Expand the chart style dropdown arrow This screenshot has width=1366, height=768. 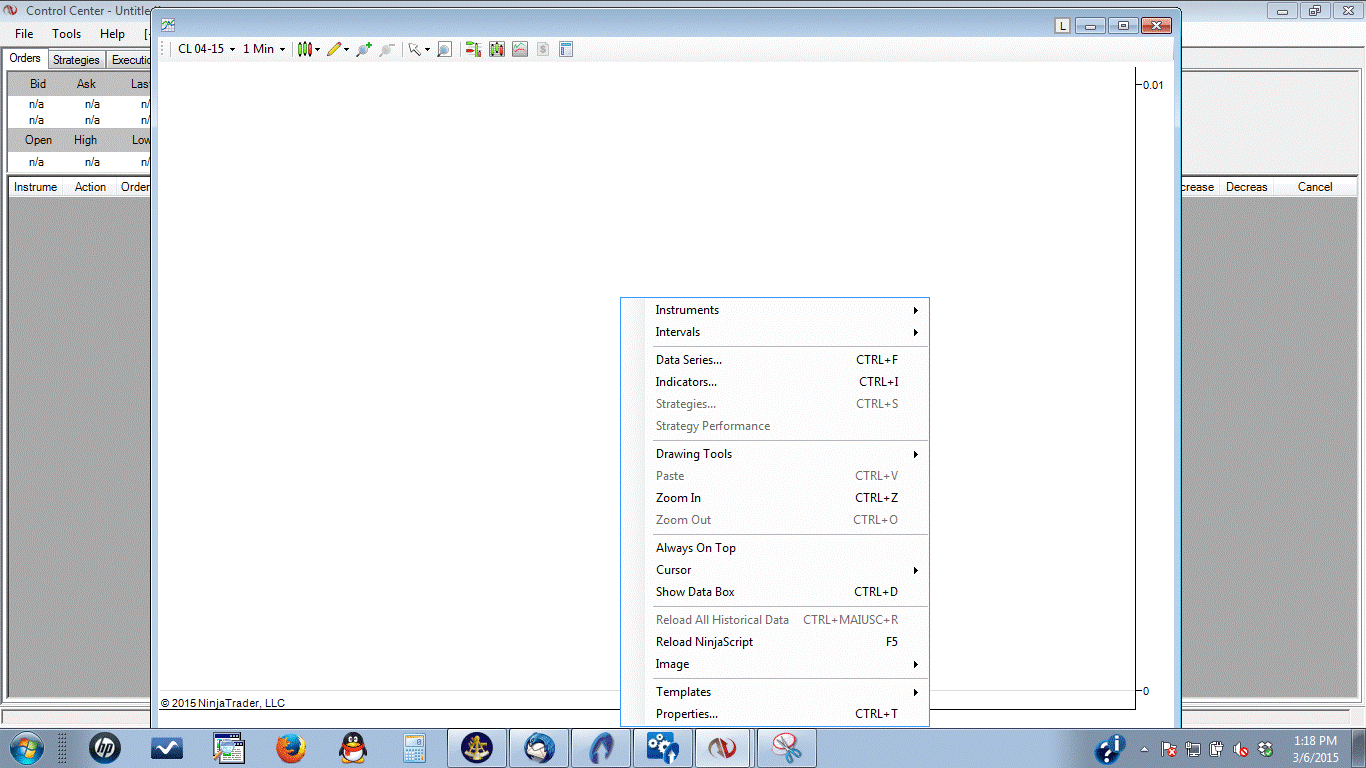point(318,49)
